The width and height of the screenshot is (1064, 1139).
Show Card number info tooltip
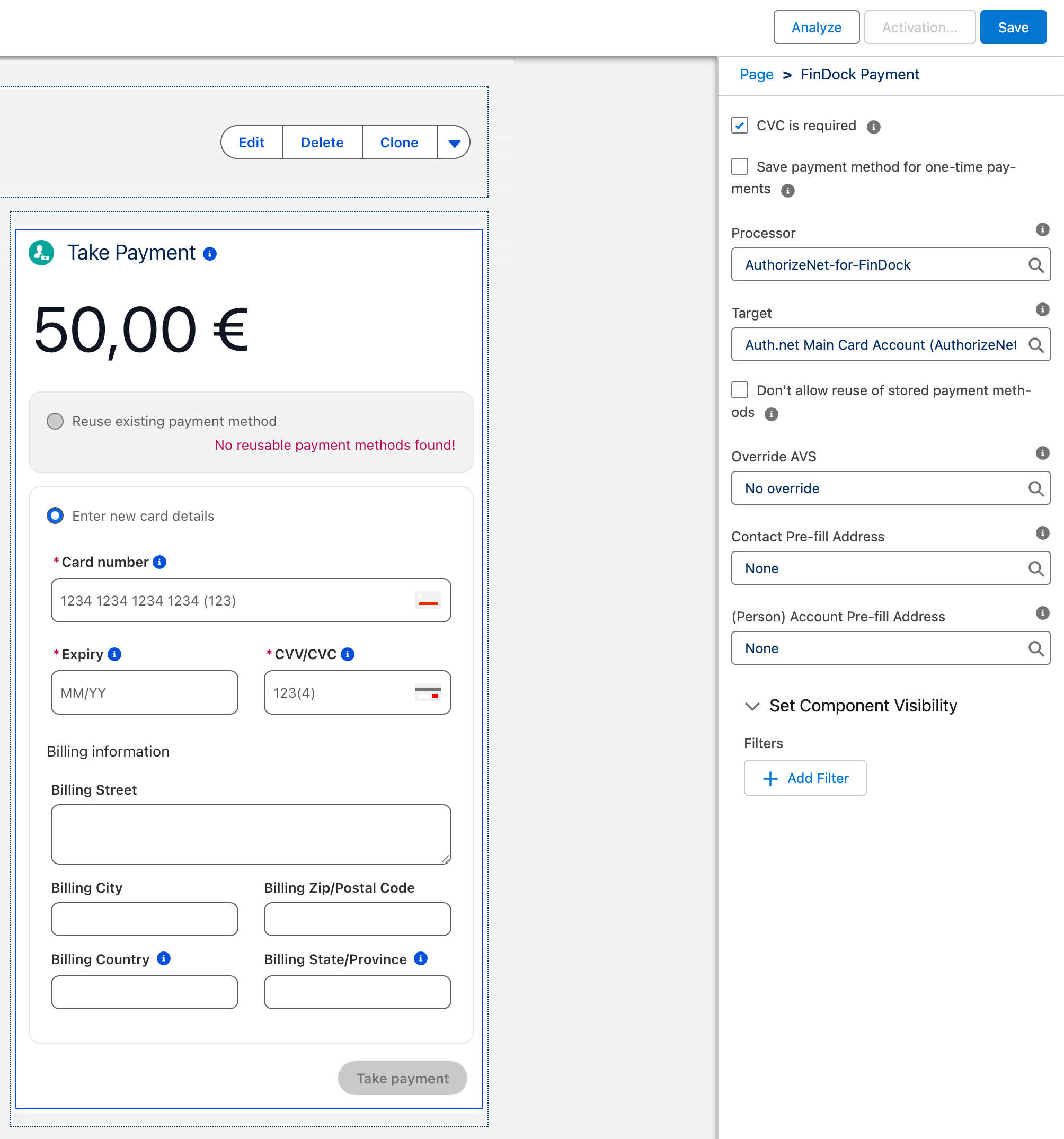tap(160, 562)
